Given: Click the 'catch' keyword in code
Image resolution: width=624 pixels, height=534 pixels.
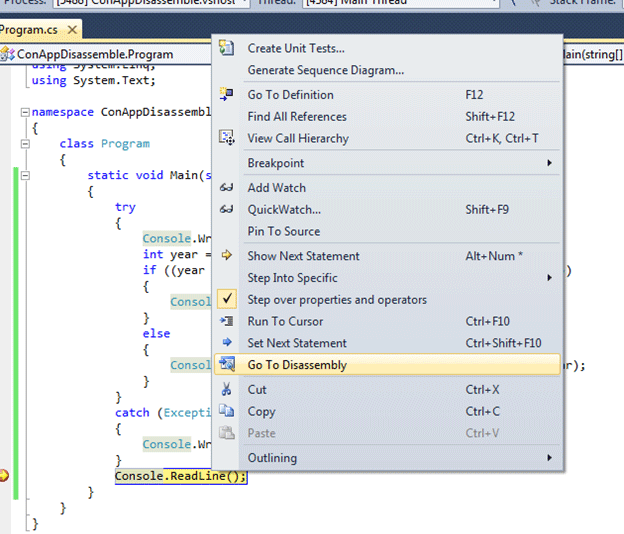Looking at the screenshot, I should 132,413.
